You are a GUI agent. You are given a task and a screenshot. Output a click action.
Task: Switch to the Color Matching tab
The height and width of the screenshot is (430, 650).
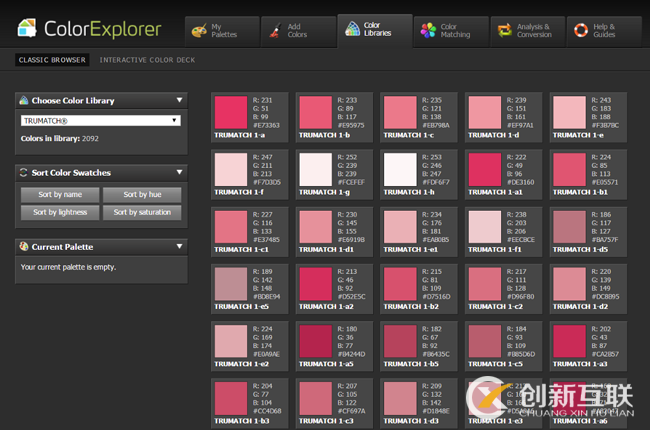pyautogui.click(x=451, y=31)
